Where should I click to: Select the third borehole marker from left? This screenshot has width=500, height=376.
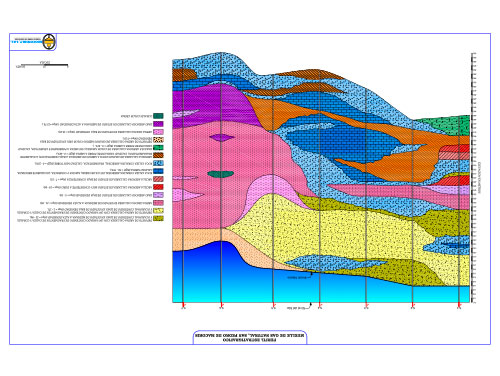pyautogui.click(x=273, y=305)
